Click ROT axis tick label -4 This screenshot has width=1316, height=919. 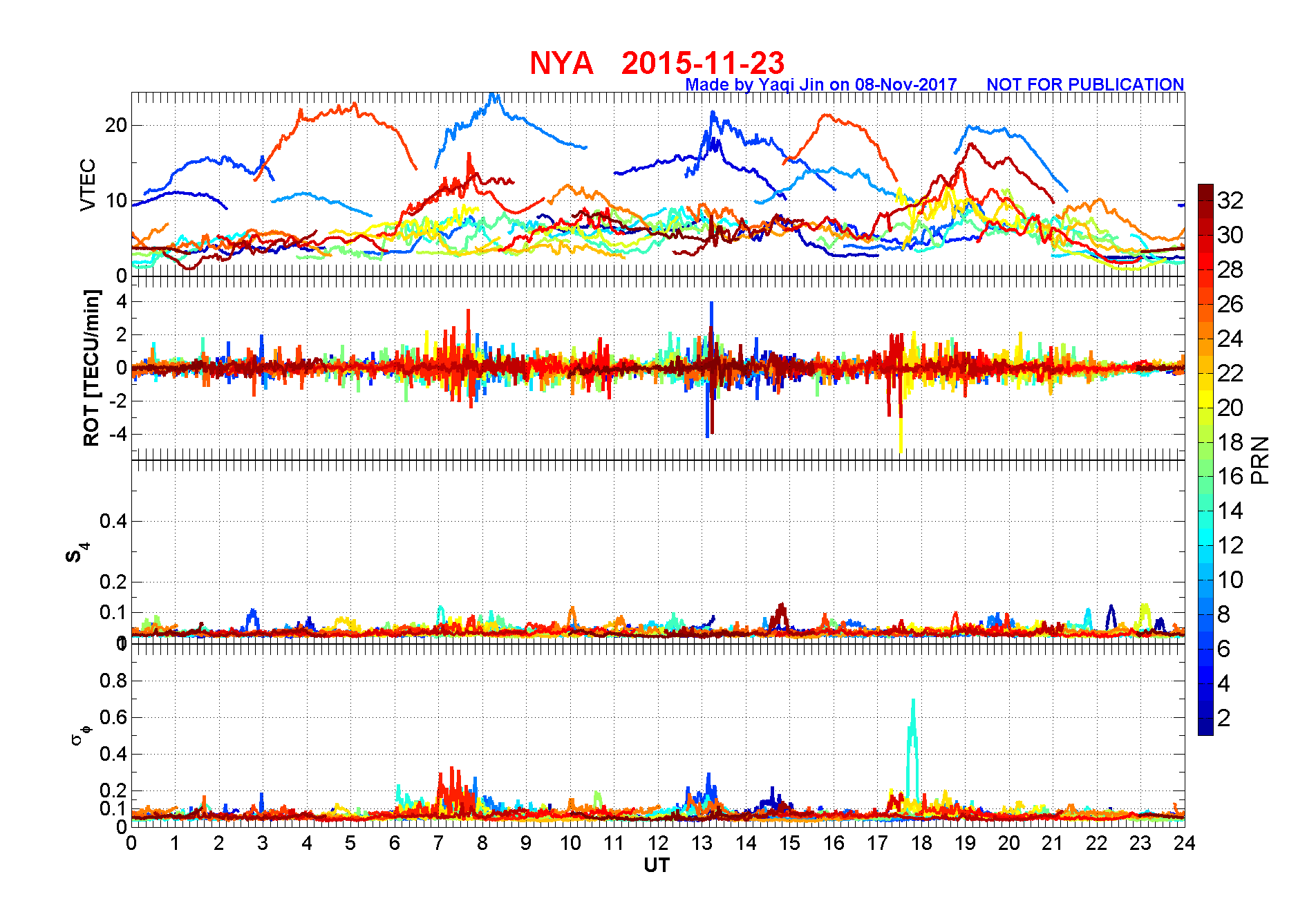click(x=118, y=435)
